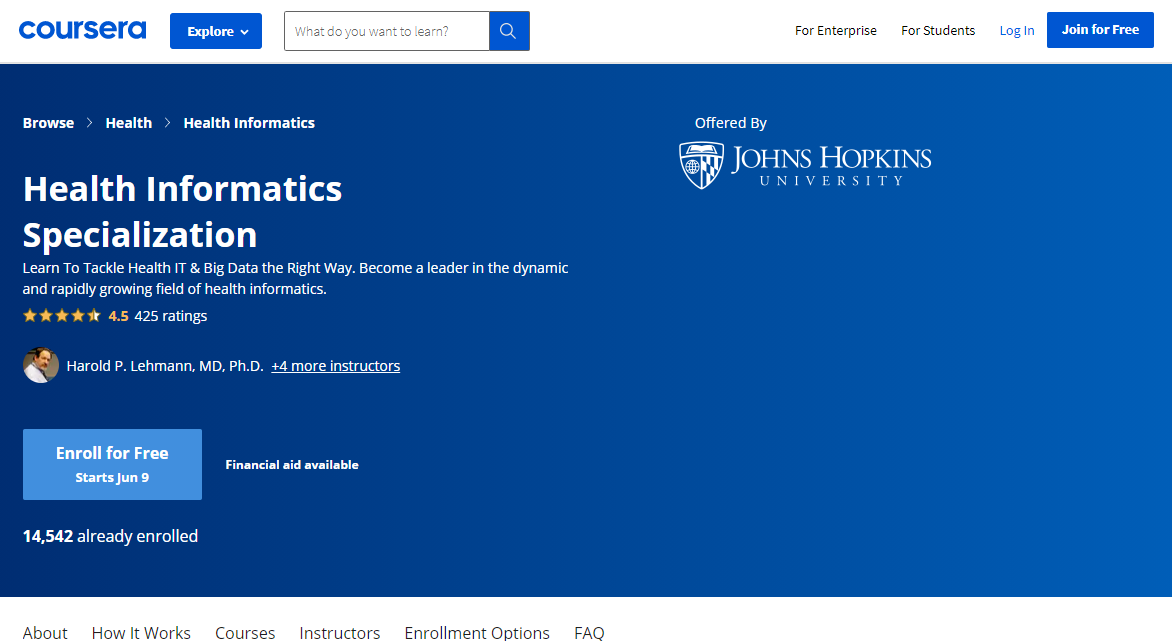Image resolution: width=1172 pixels, height=641 pixels.
Task: Jump to the How It Works tab
Action: click(x=141, y=632)
